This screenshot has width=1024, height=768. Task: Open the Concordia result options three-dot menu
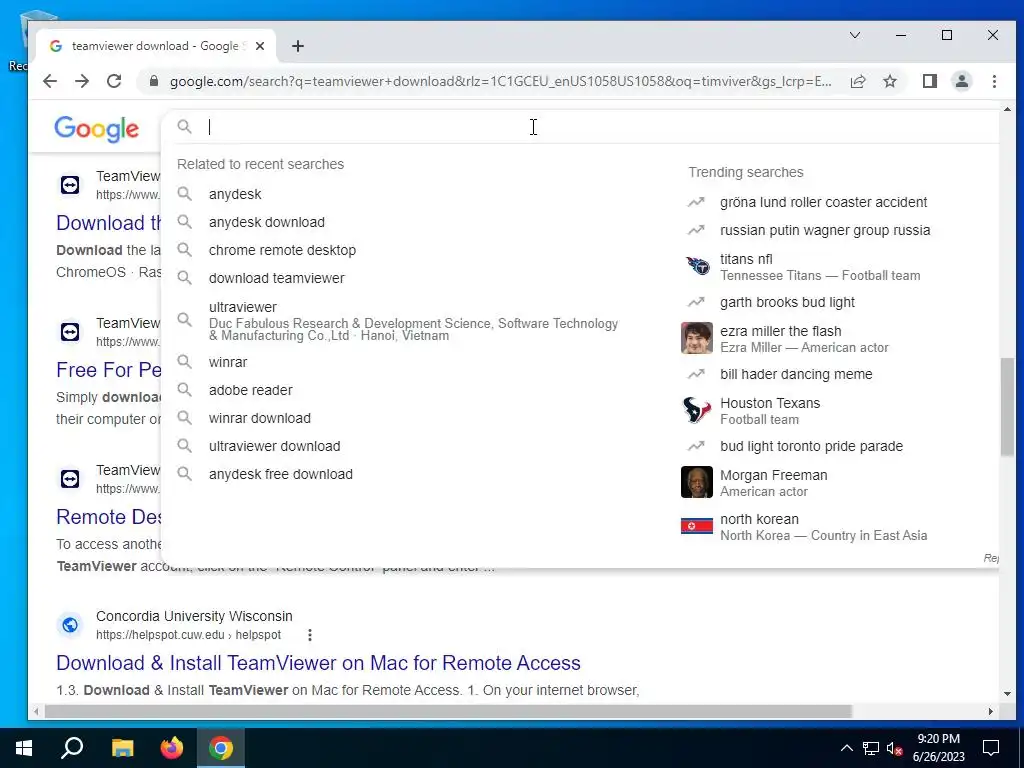coord(310,635)
